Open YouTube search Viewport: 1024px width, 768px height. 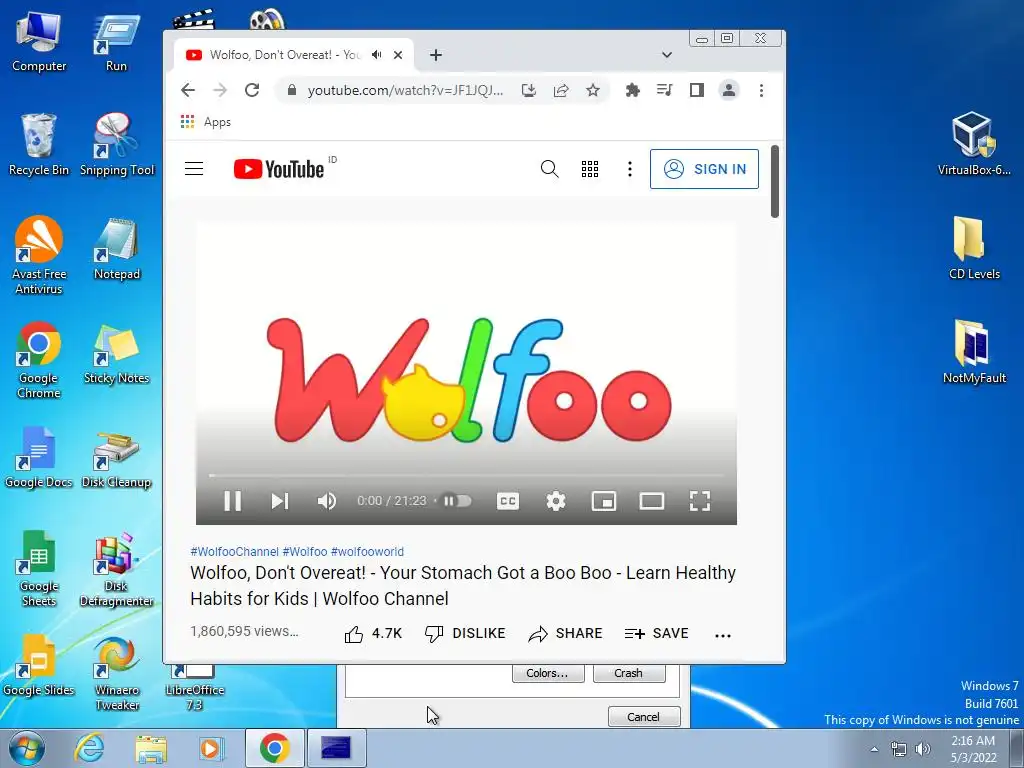(549, 169)
